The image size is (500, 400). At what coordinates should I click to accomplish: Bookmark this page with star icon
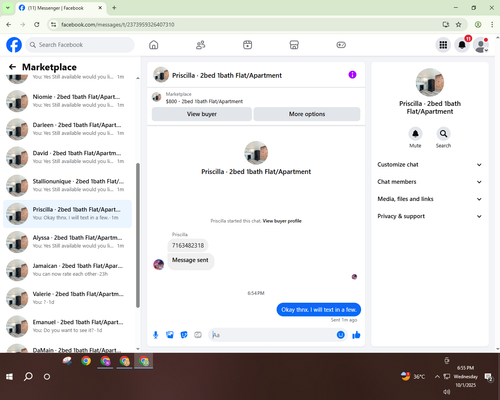[x=459, y=24]
